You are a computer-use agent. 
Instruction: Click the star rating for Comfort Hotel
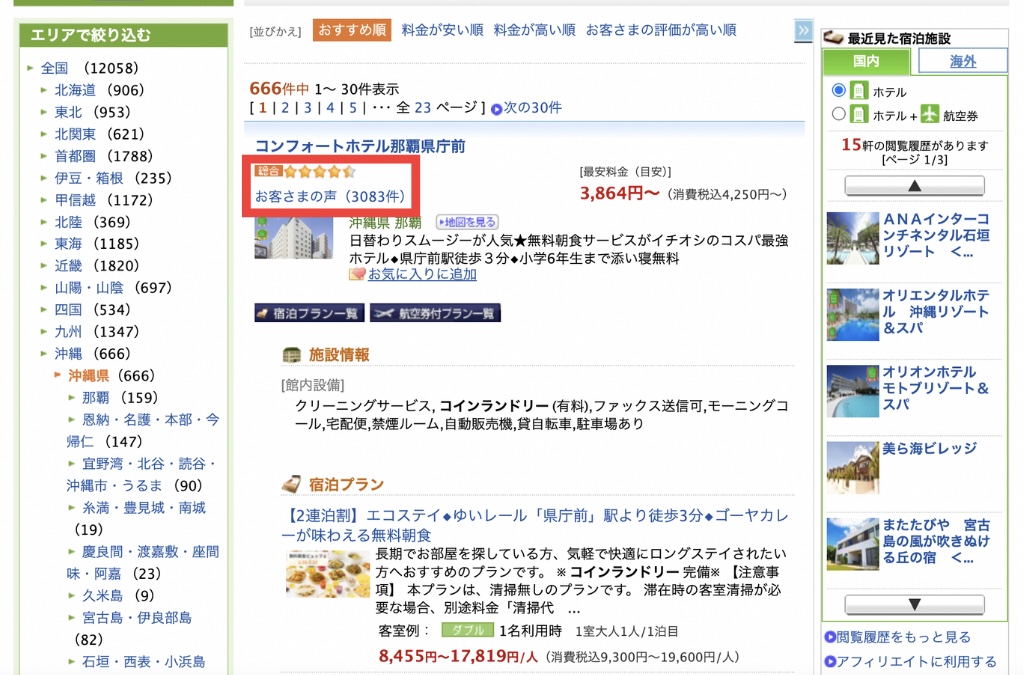(x=320, y=171)
